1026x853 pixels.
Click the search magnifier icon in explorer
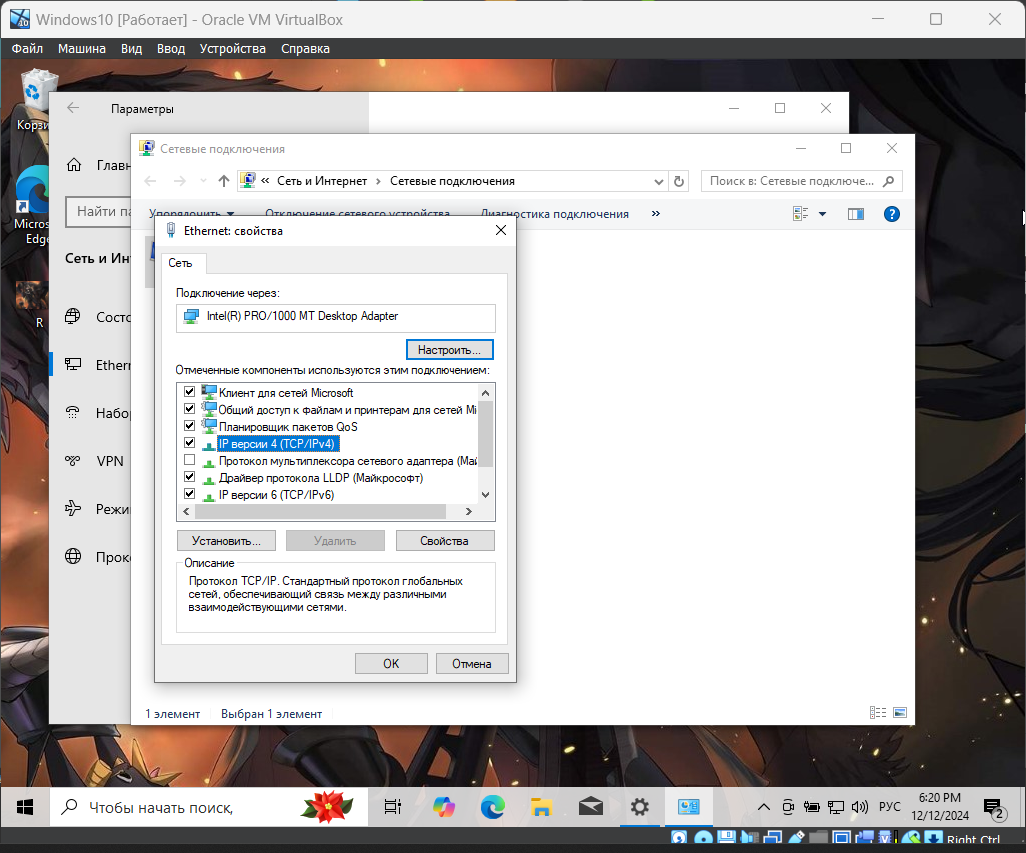pyautogui.click(x=889, y=181)
